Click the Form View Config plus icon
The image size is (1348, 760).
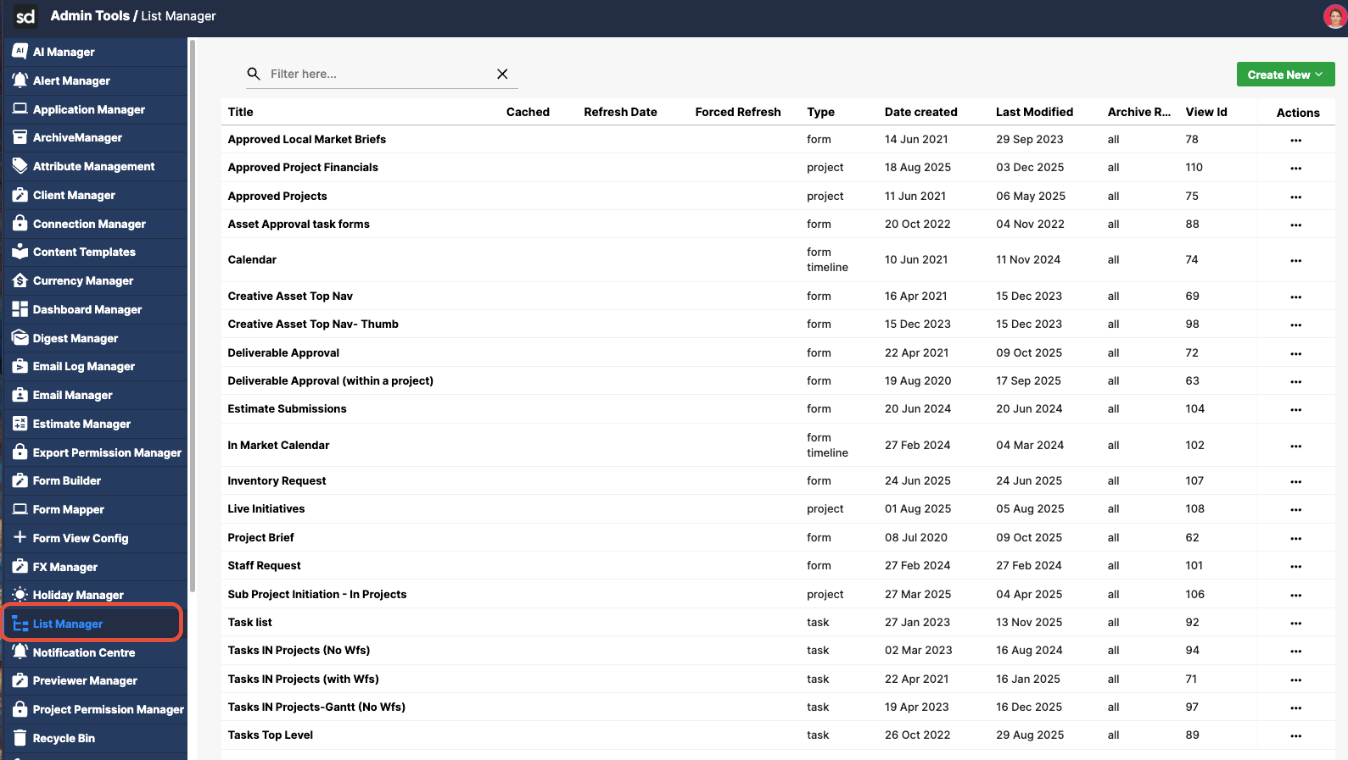point(20,537)
